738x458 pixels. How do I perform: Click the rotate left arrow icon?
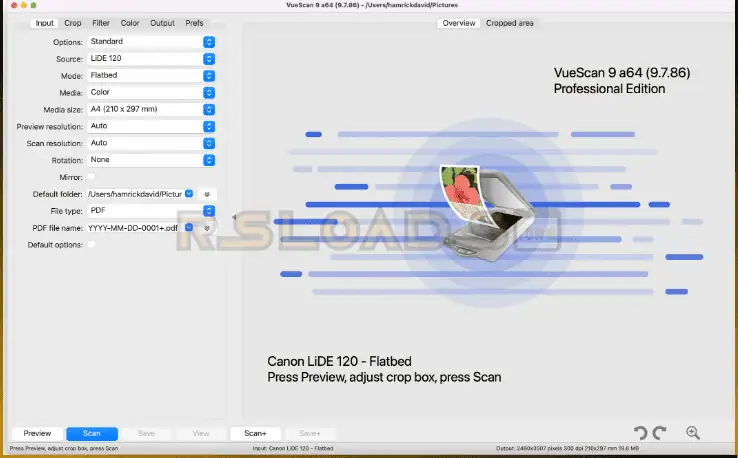[642, 432]
